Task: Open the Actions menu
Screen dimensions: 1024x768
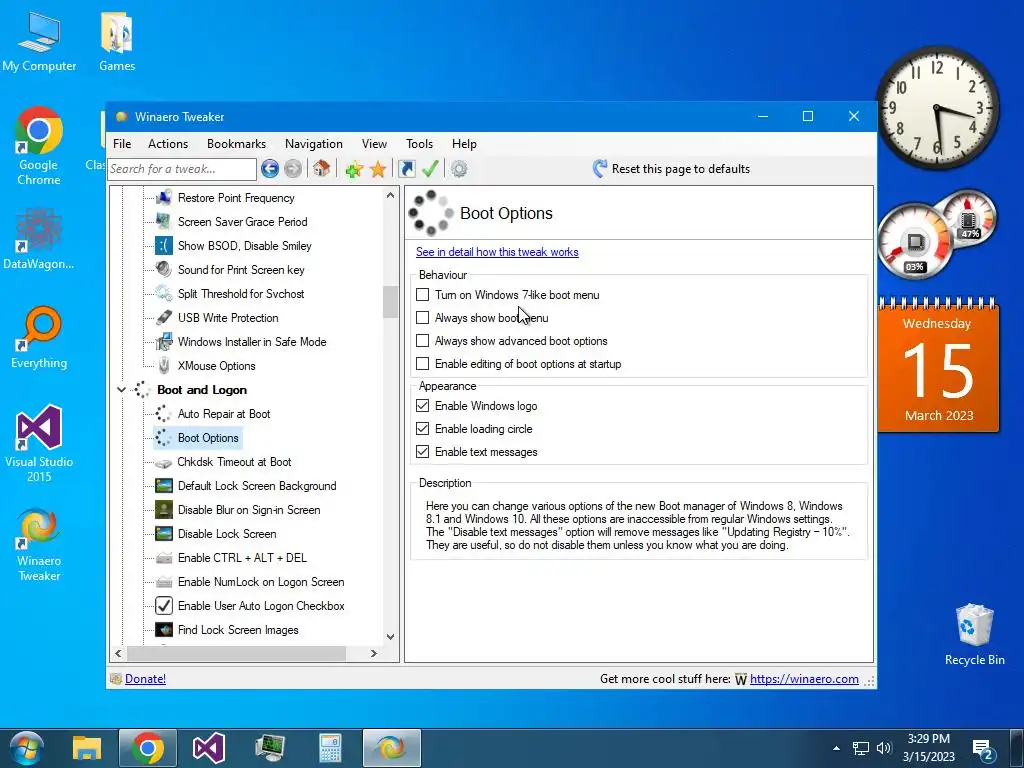Action: (168, 144)
